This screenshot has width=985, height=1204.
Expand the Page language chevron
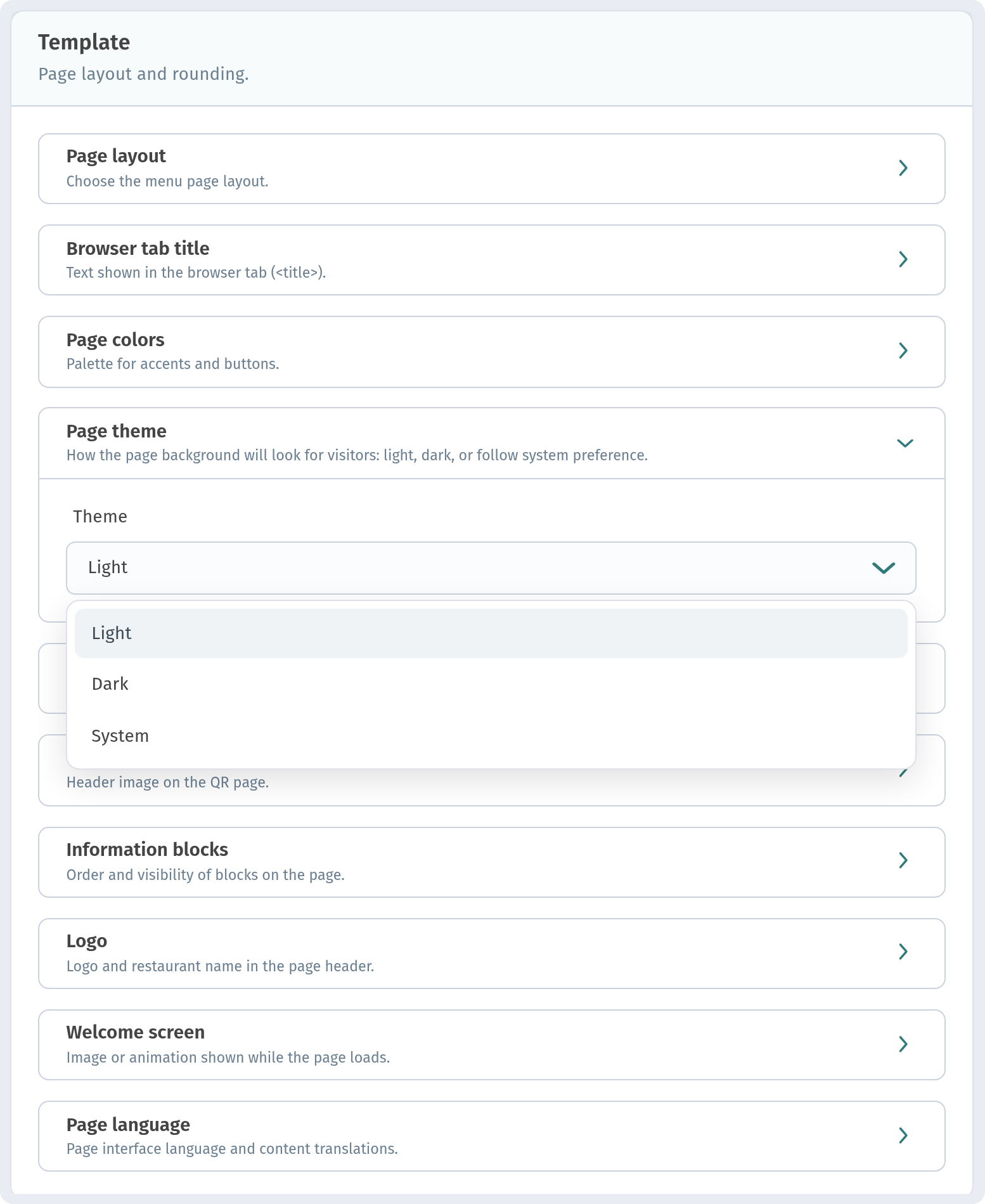tap(903, 1136)
